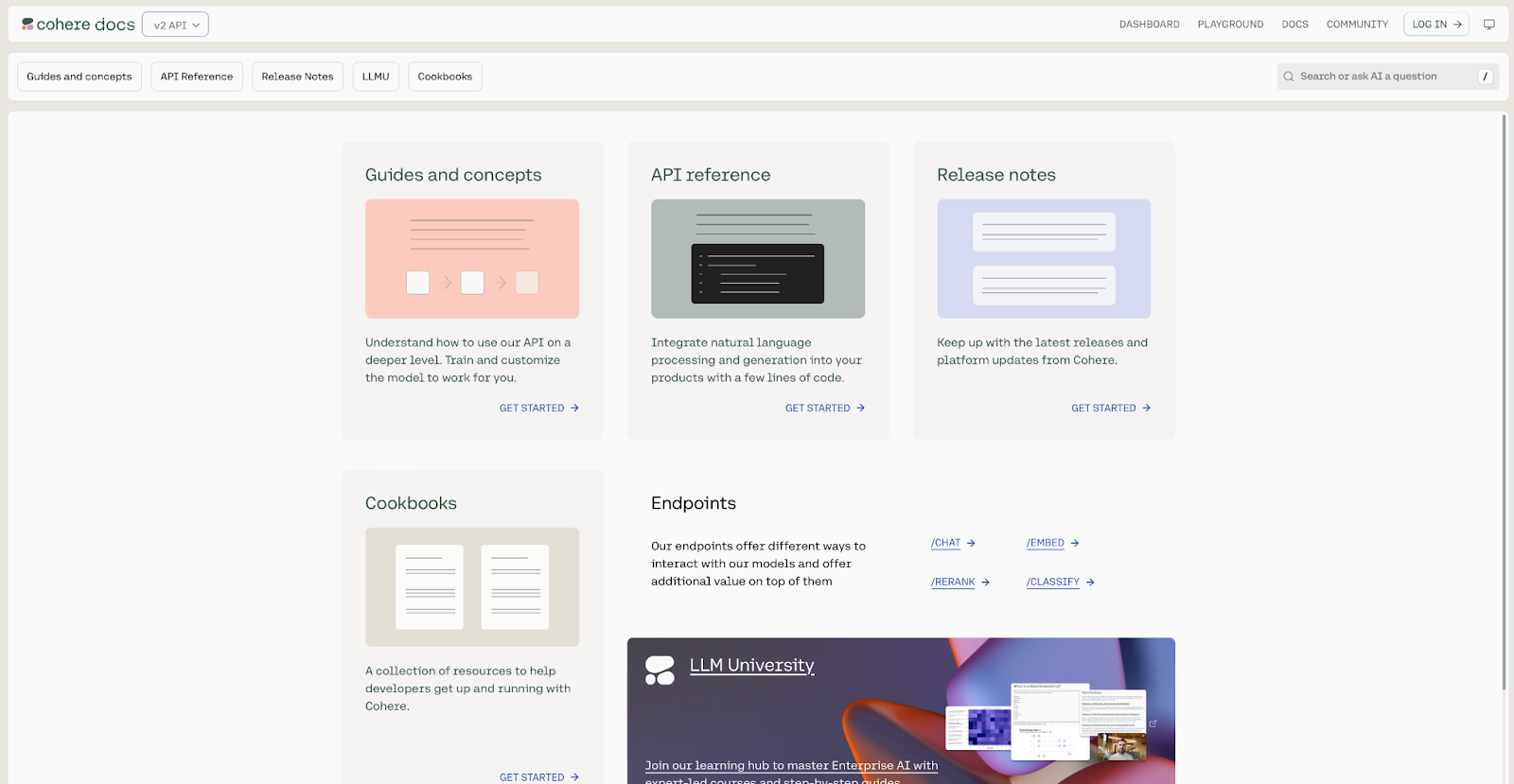Focus the Search or ask AI field
Screen dimensions: 1514x784
[1387, 77]
